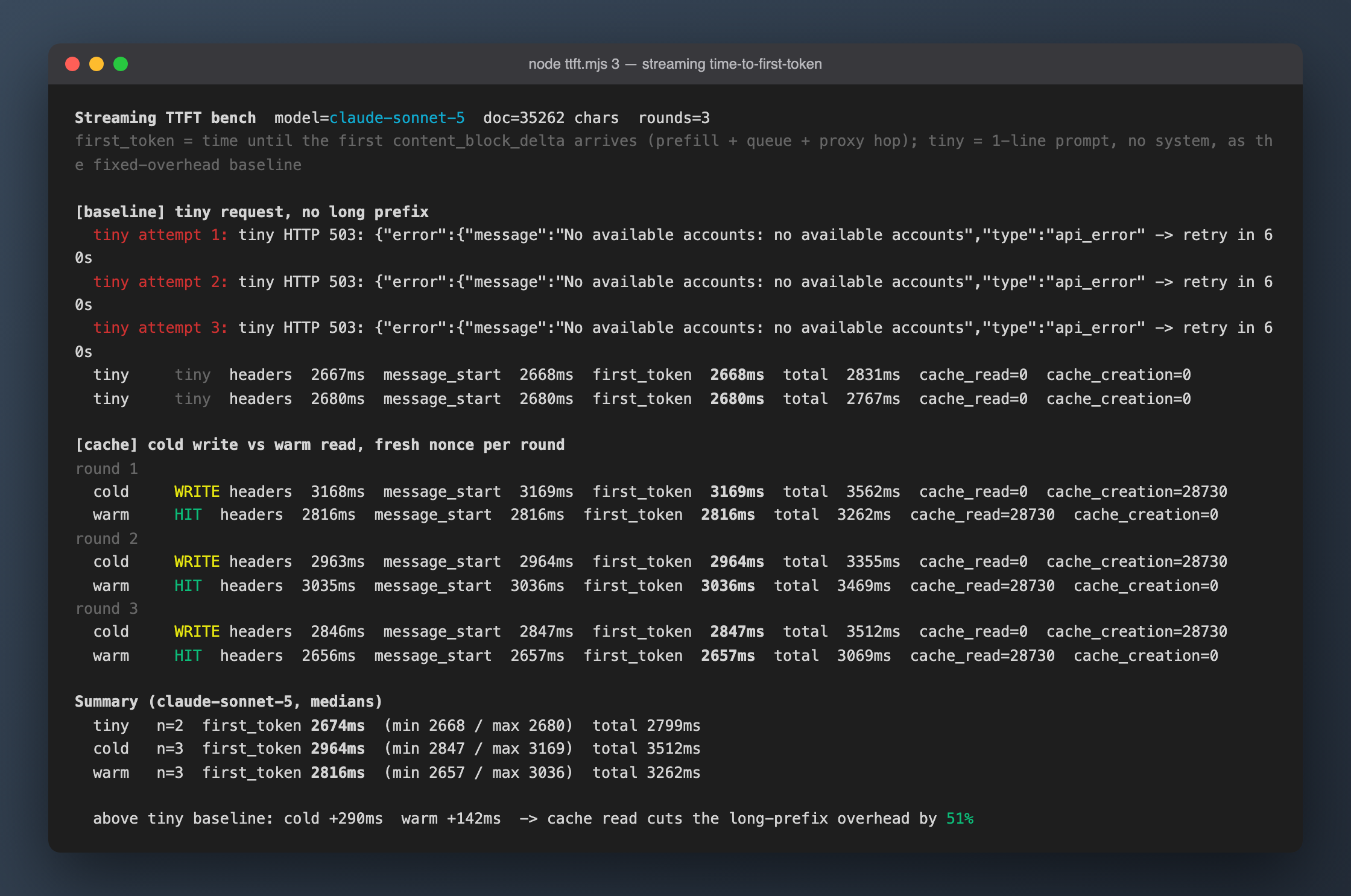Click the red 'tiny attempt 2:' label
This screenshot has height=896, width=1351.
click(160, 282)
